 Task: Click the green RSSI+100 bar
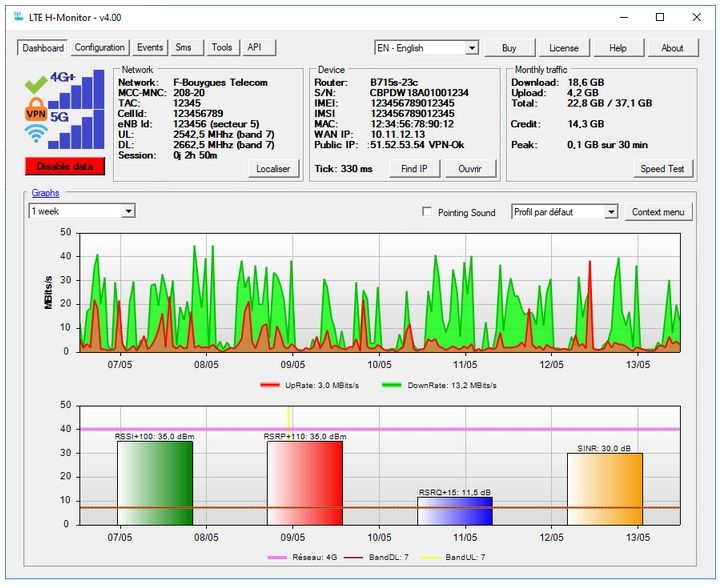click(155, 483)
